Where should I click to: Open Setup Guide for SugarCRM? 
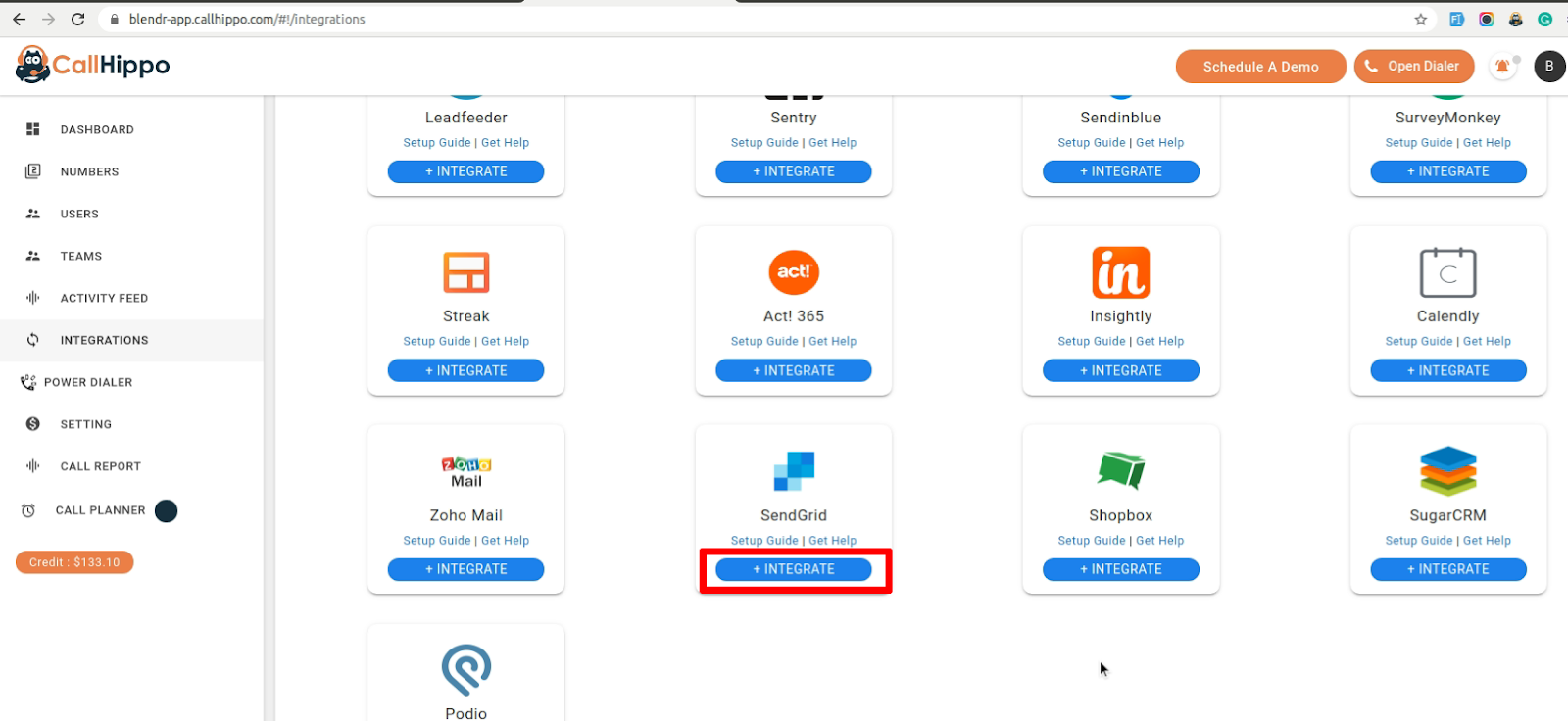[1419, 541]
